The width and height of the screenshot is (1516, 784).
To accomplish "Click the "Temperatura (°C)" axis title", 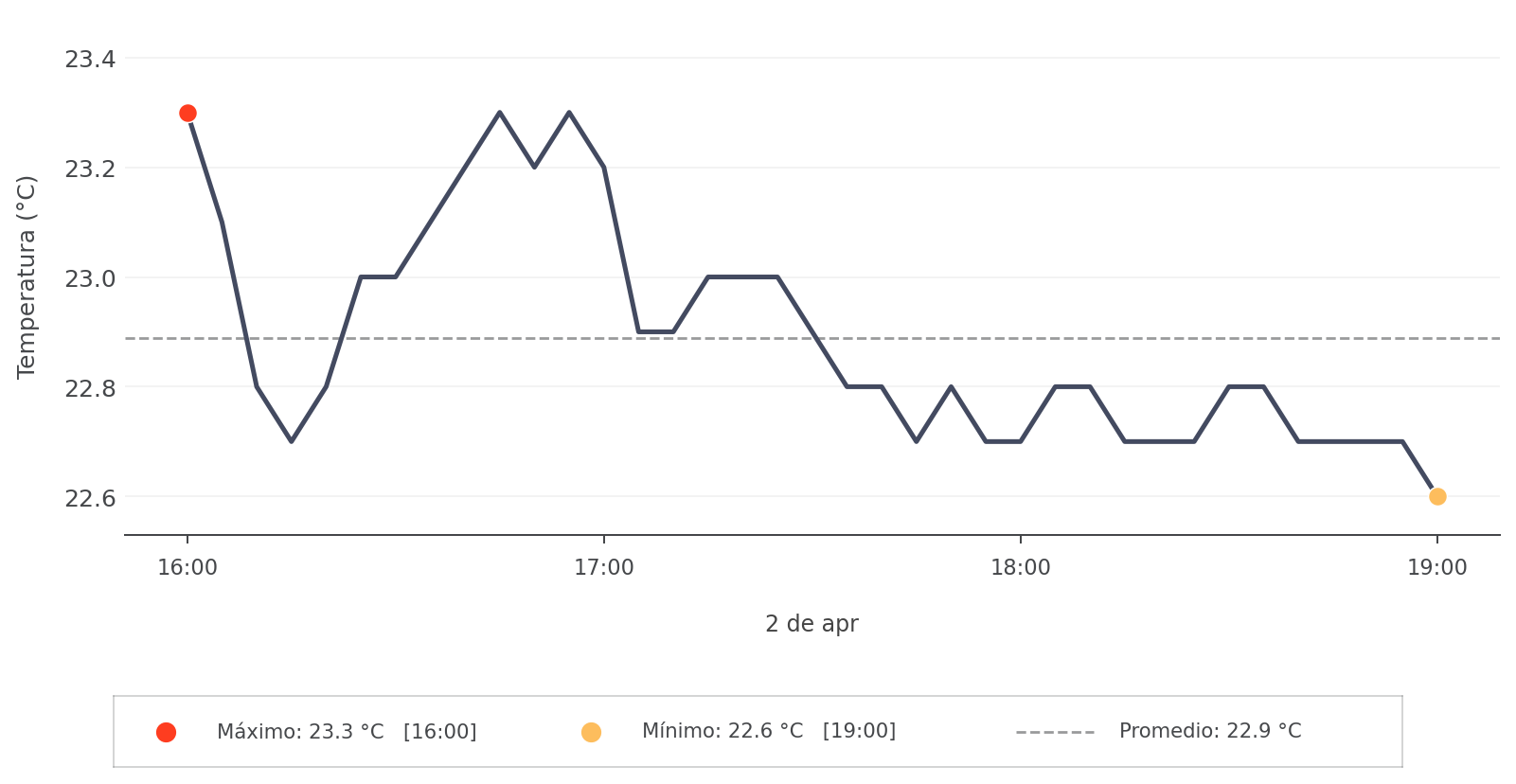I will click(27, 276).
